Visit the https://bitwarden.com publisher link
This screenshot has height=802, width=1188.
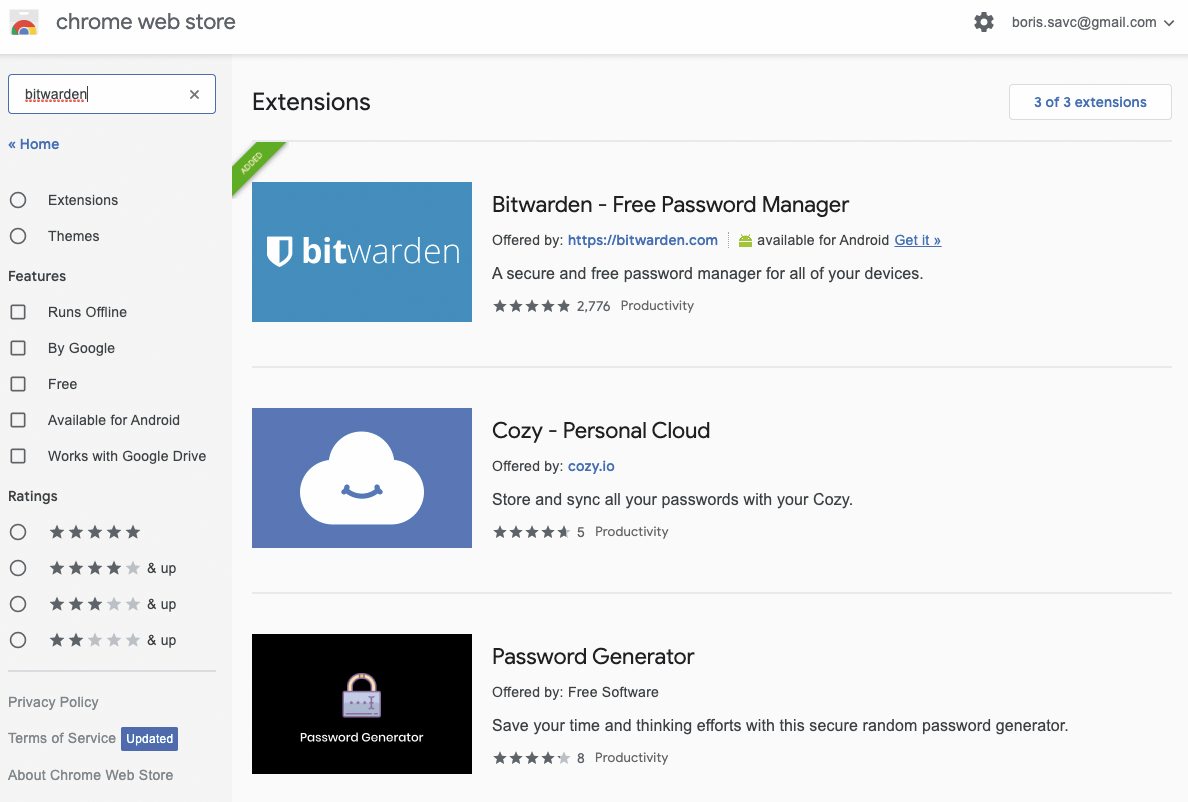click(642, 240)
